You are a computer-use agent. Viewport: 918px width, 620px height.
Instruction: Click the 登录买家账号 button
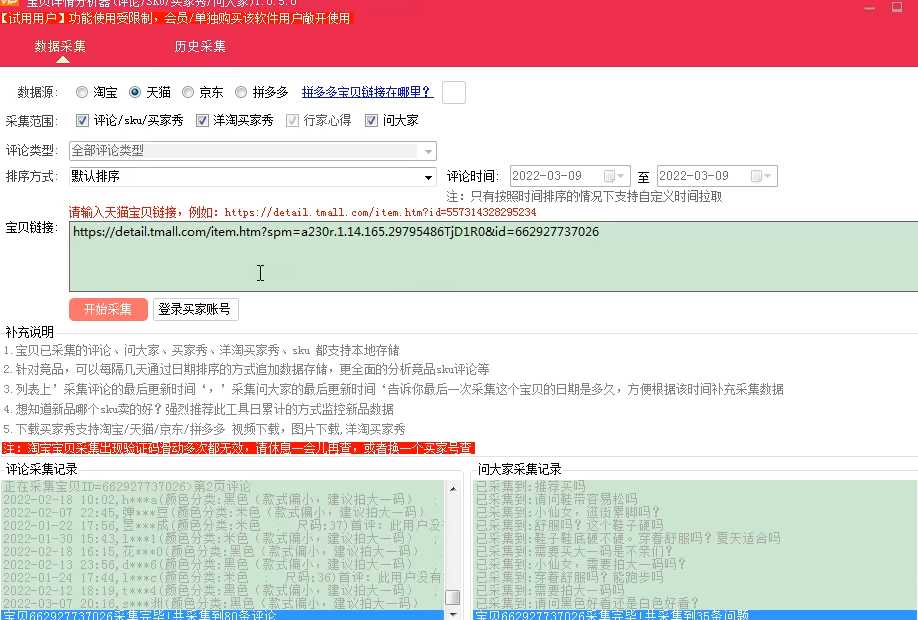click(196, 309)
